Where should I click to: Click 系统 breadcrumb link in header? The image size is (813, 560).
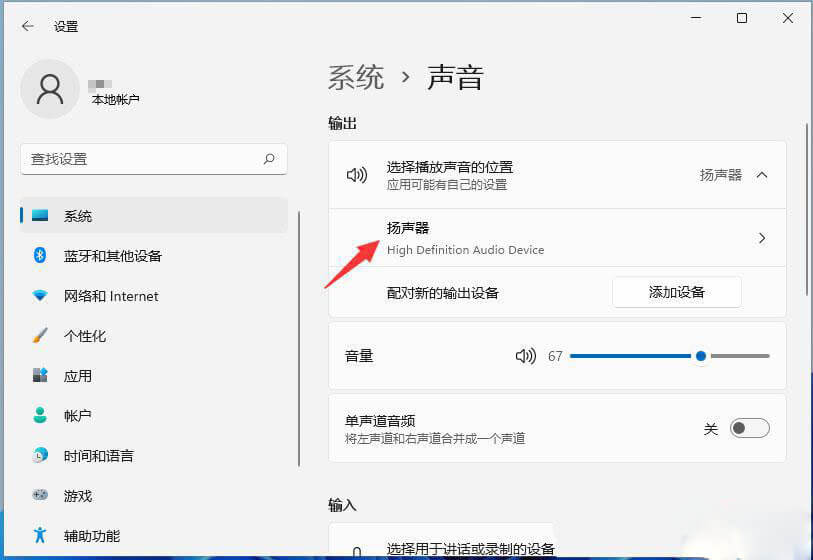click(356, 78)
